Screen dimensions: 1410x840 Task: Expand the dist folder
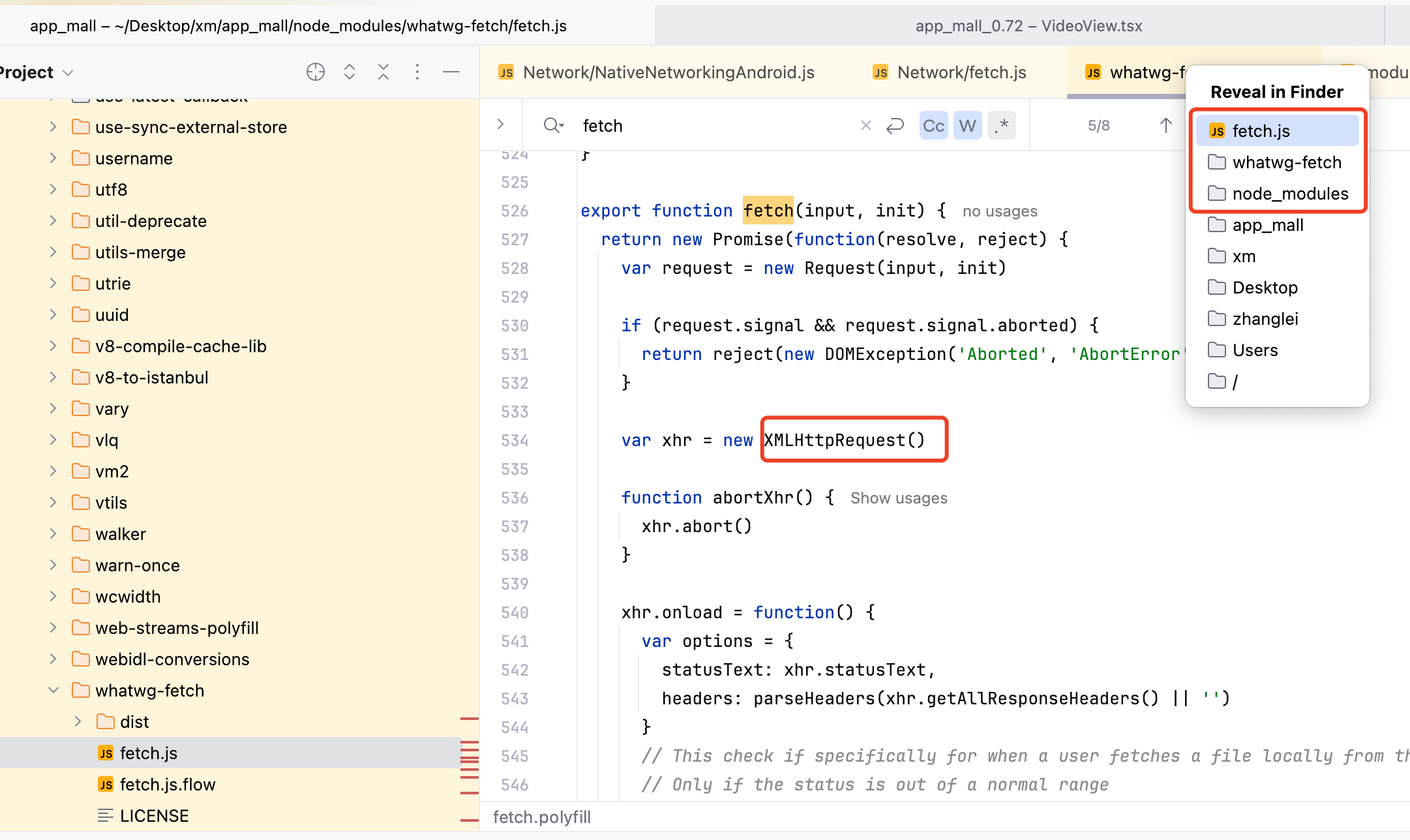(x=78, y=721)
